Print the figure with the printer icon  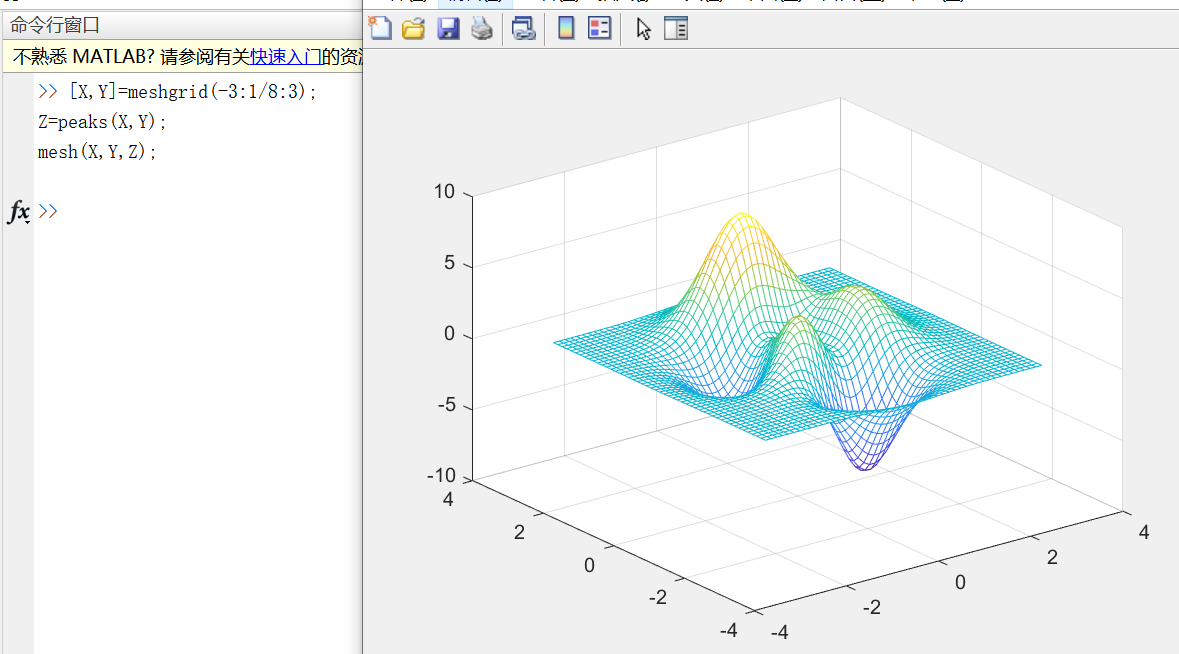(x=482, y=29)
